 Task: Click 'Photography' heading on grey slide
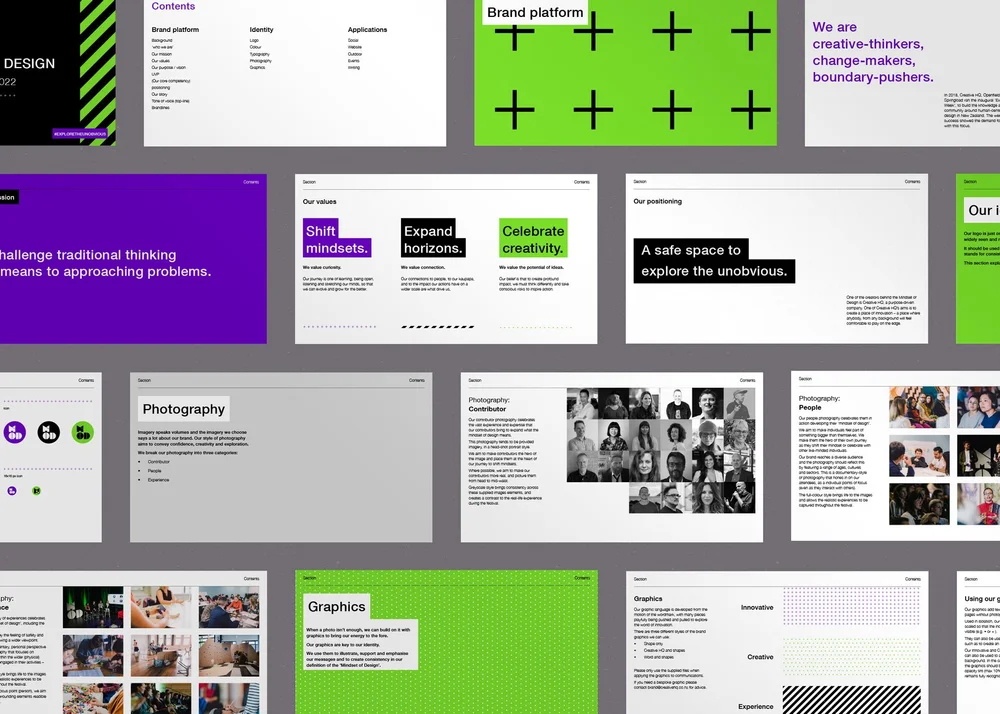[184, 409]
